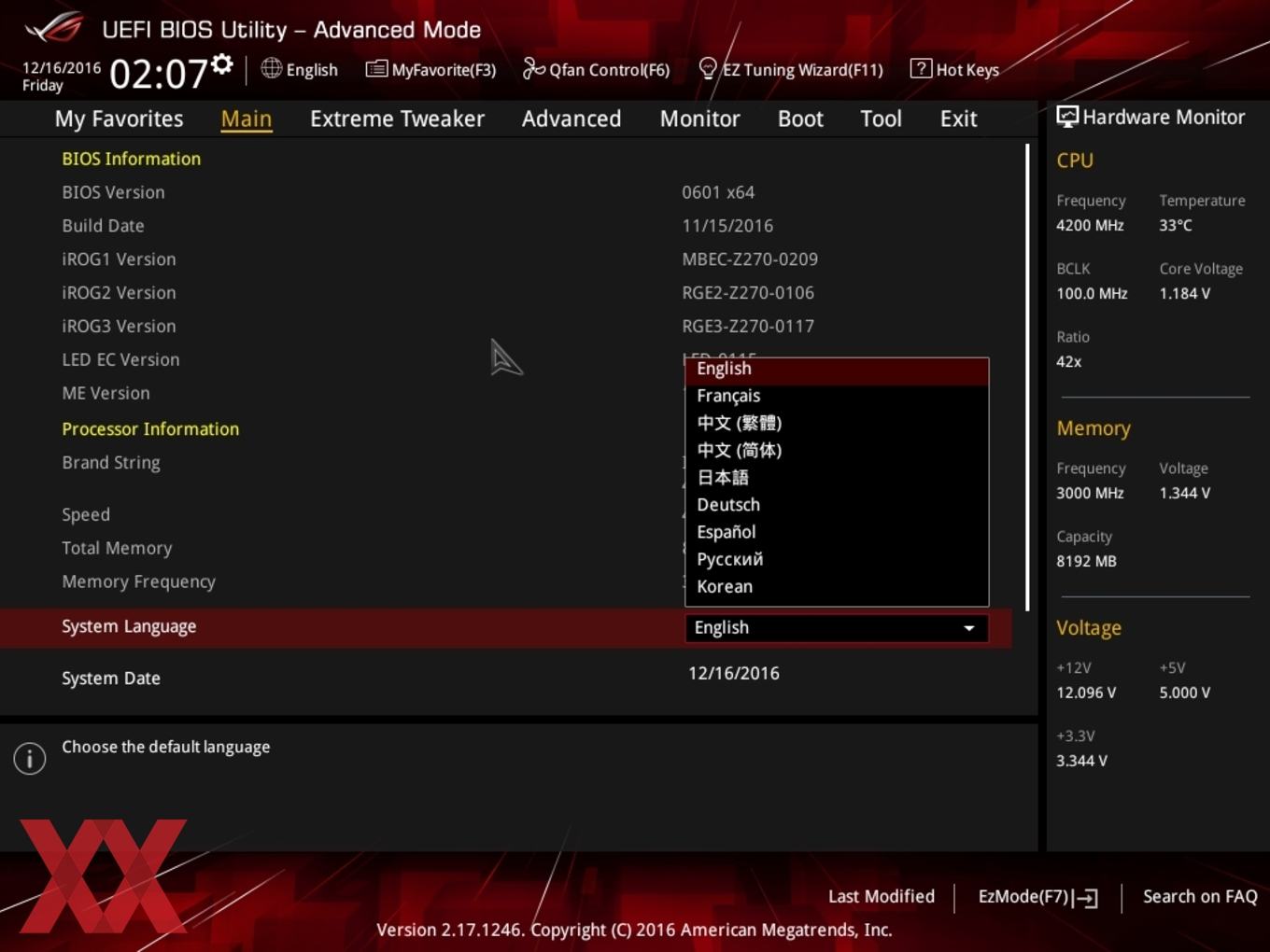Click the RGE3-Z270-0117 value
Viewport: 1270px width, 952px height.
[x=748, y=327]
